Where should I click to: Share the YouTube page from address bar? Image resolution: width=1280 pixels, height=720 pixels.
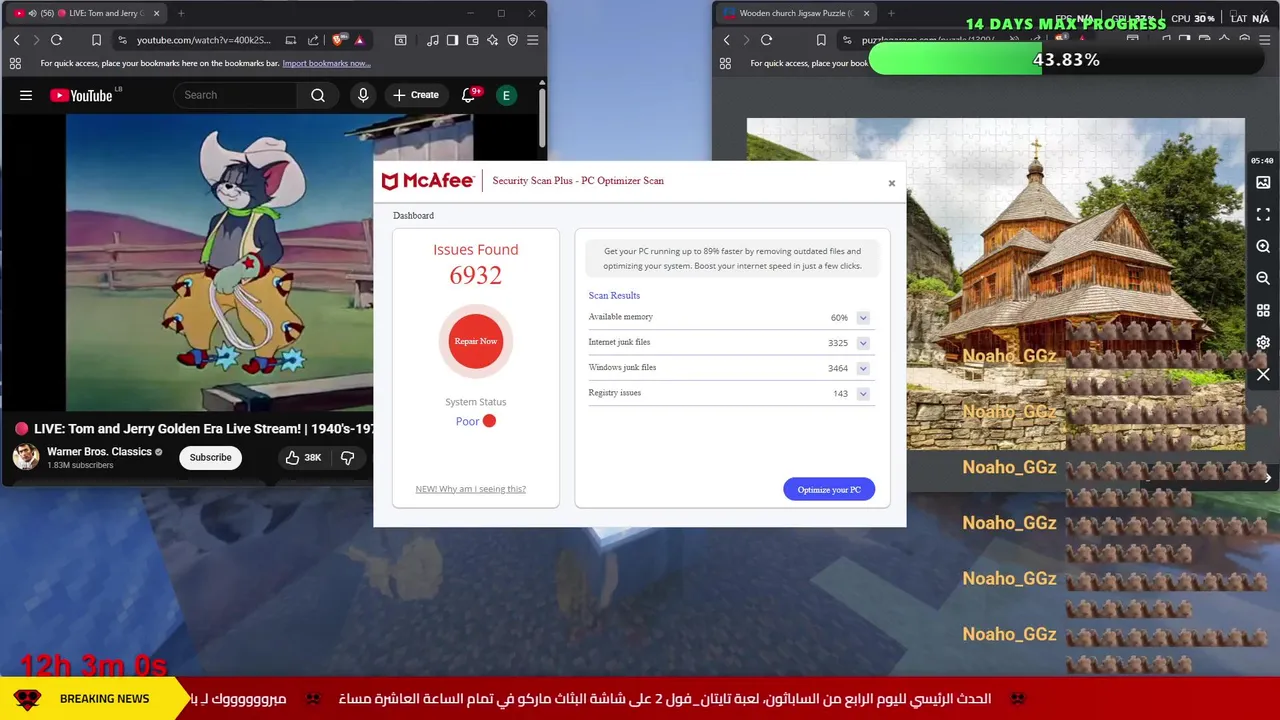313,40
